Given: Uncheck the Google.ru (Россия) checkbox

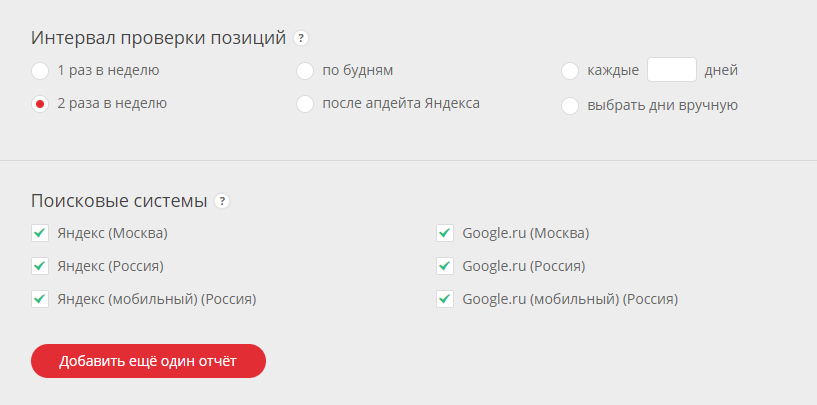Looking at the screenshot, I should pyautogui.click(x=445, y=266).
